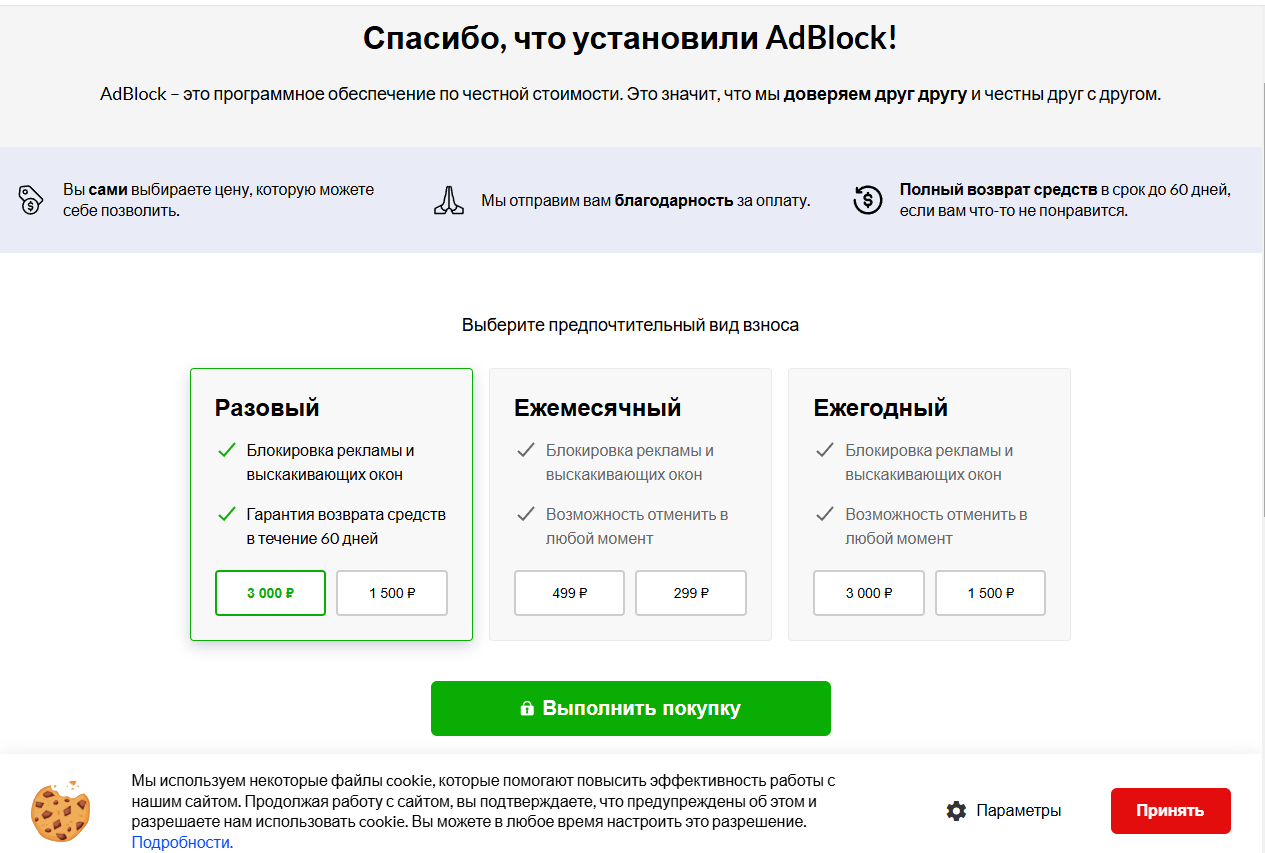This screenshot has height=853, width=1265.
Task: Click the Выполнить покупку button
Action: pyautogui.click(x=631, y=709)
